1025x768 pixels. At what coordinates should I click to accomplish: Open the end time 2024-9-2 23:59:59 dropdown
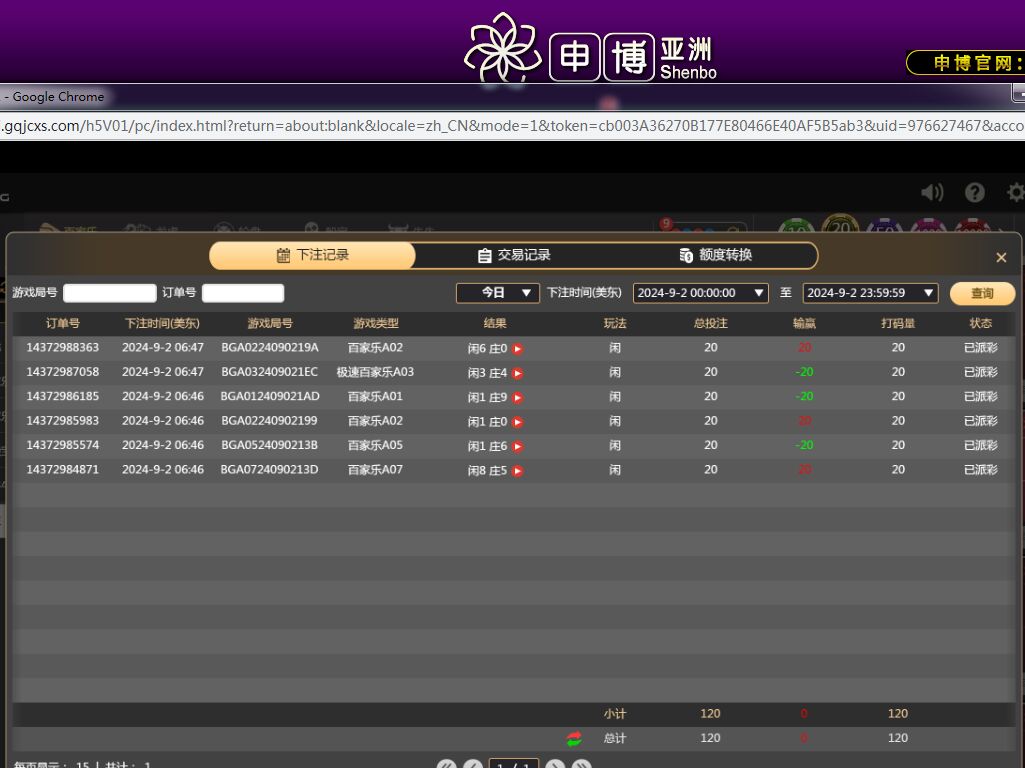pyautogui.click(x=870, y=293)
